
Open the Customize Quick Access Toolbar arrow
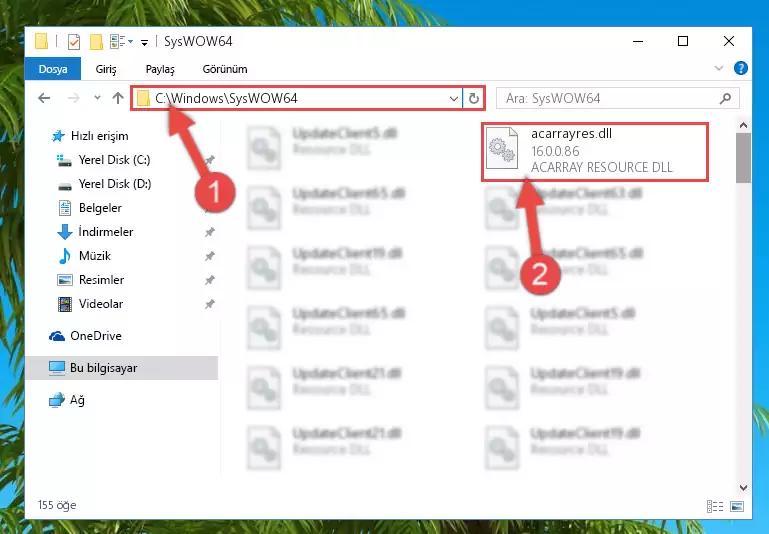coord(144,43)
